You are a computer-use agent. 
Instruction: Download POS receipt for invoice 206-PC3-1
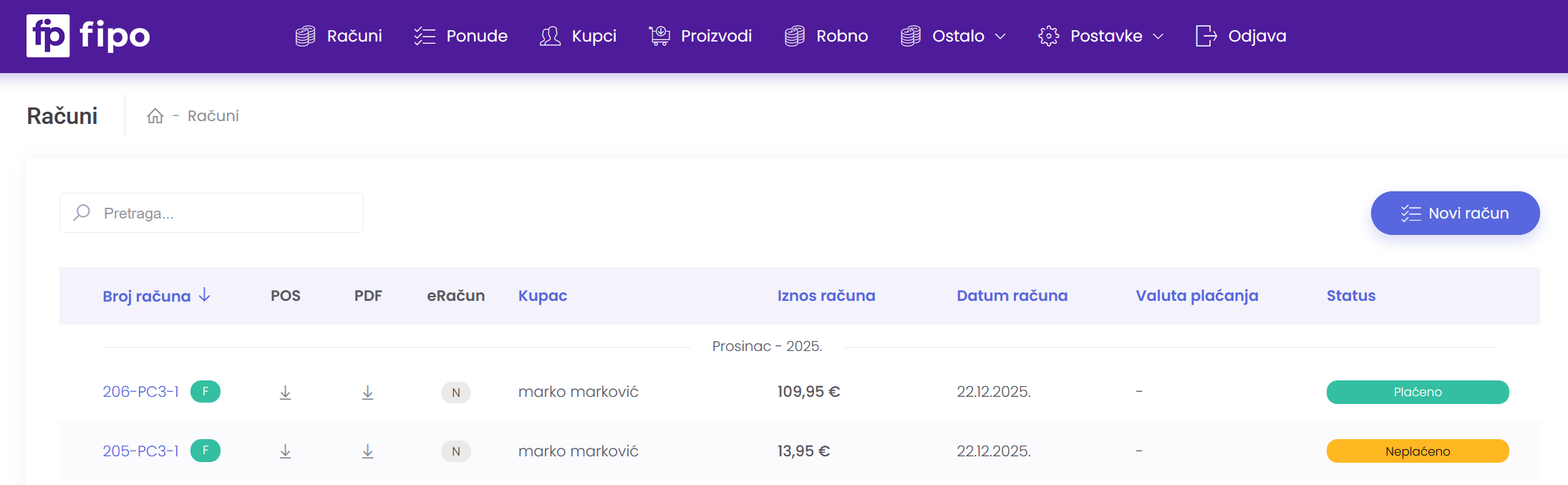point(285,393)
